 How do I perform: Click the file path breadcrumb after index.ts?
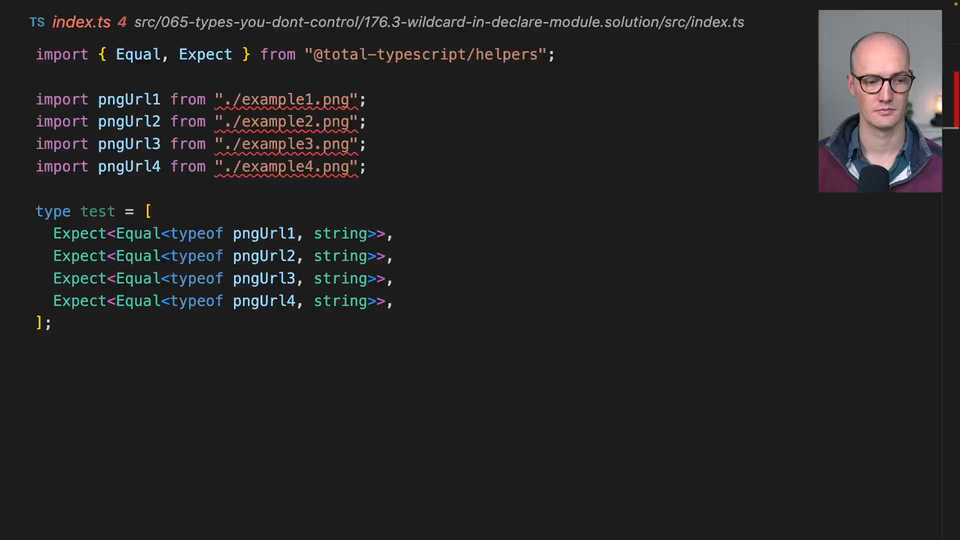point(438,22)
